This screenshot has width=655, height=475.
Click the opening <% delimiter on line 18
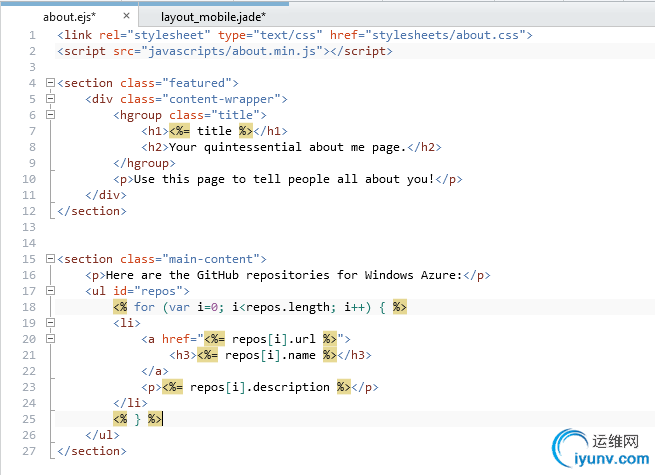click(120, 307)
